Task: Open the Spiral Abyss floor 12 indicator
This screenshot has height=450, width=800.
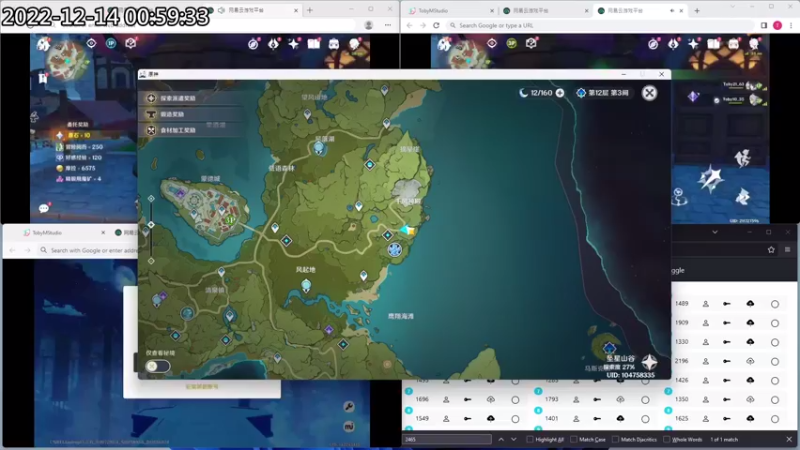Action: click(x=603, y=93)
